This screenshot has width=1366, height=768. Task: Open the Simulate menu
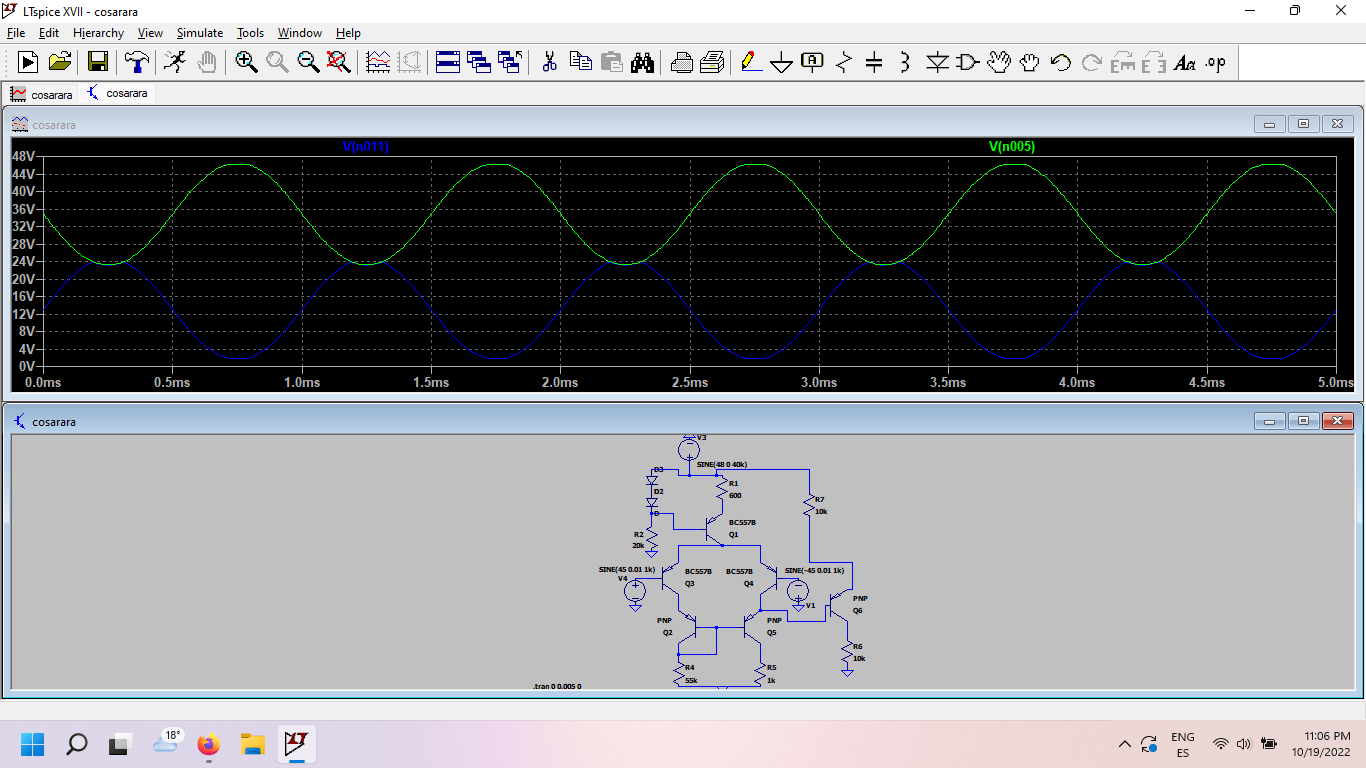click(200, 33)
